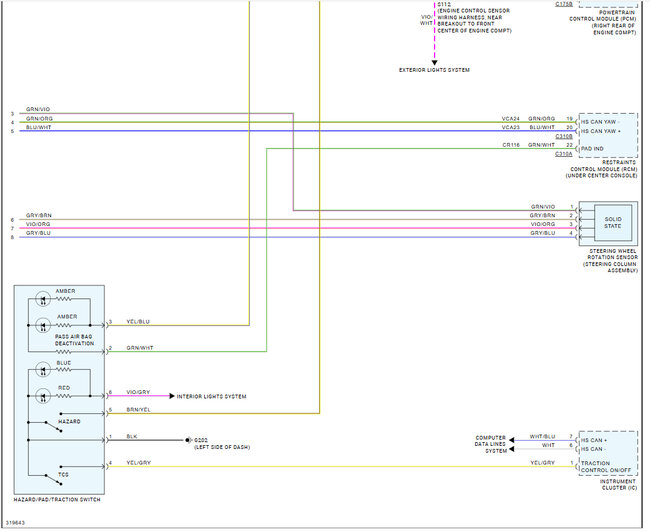Click the WHT label at cluster pin 6
The height and width of the screenshot is (532, 650).
[548, 445]
